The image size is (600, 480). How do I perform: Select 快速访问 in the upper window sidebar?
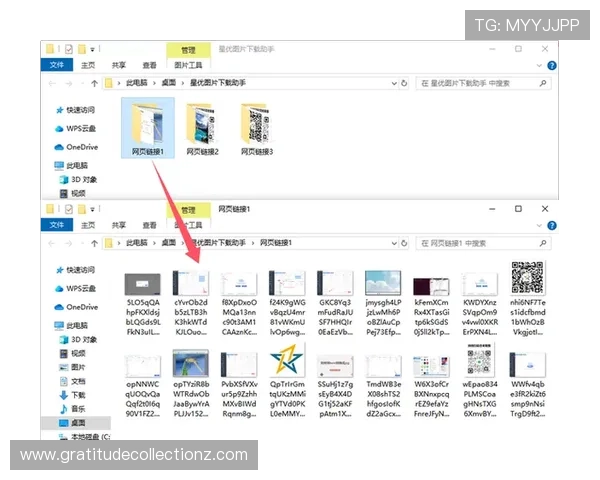click(x=75, y=110)
